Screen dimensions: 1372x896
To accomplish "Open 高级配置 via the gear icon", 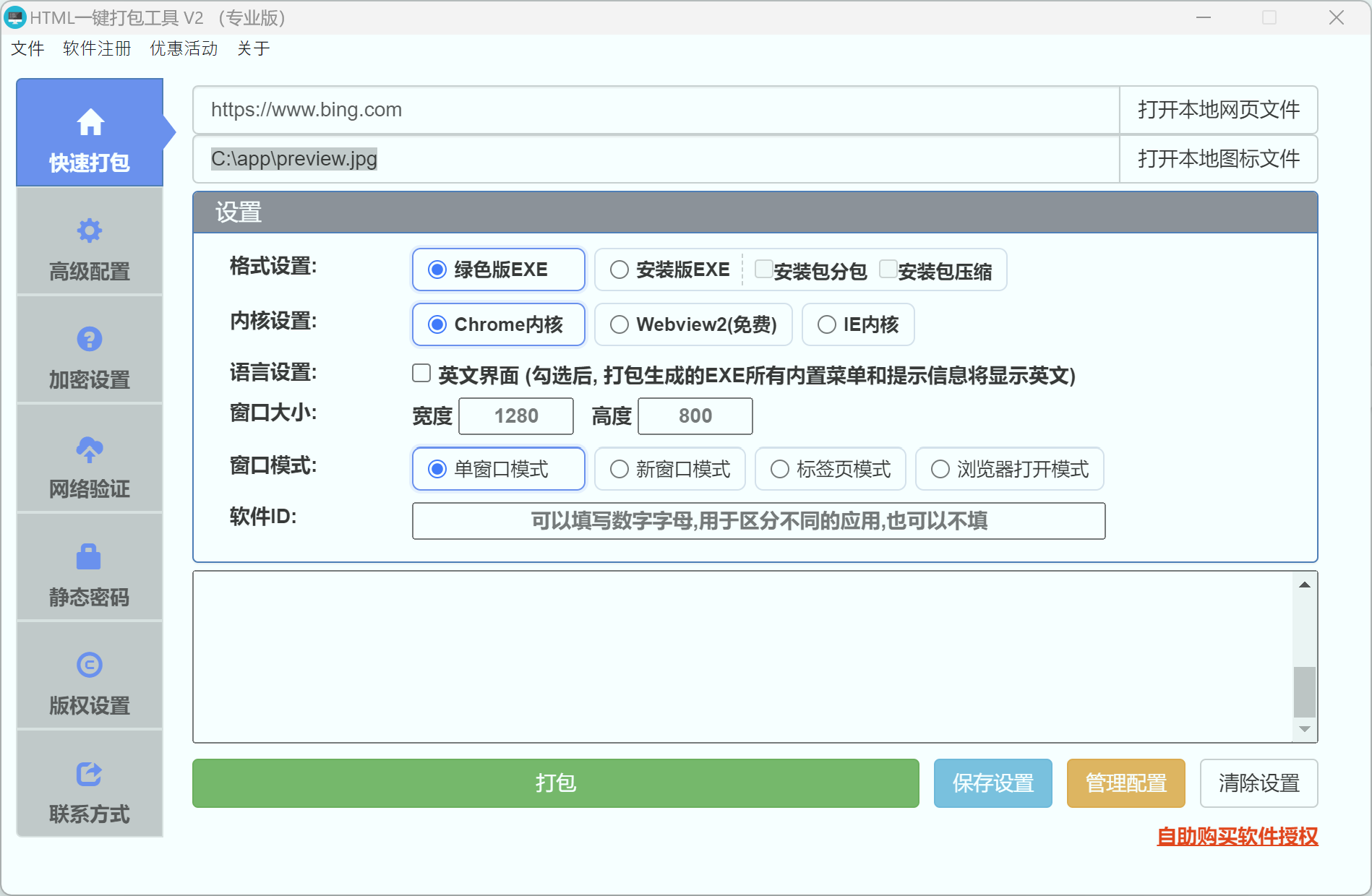I will 89,231.
